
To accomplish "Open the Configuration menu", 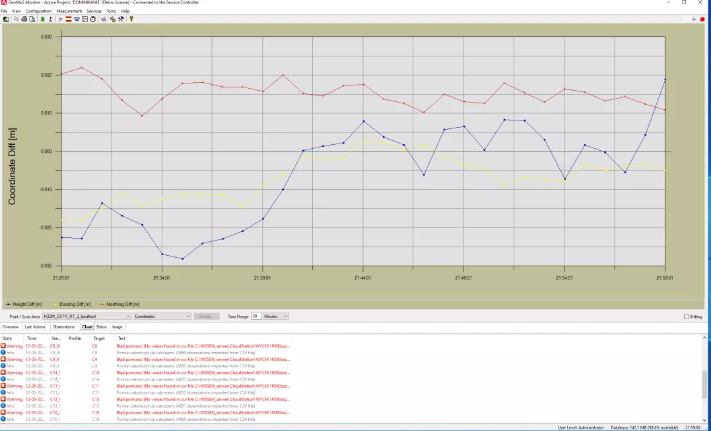I will click(38, 11).
